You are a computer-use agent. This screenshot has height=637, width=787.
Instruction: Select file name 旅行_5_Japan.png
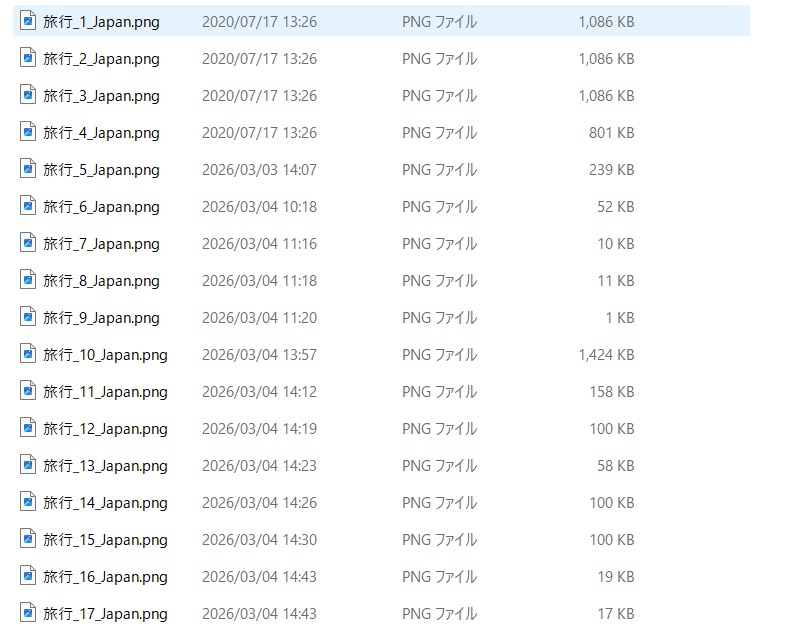coord(101,170)
